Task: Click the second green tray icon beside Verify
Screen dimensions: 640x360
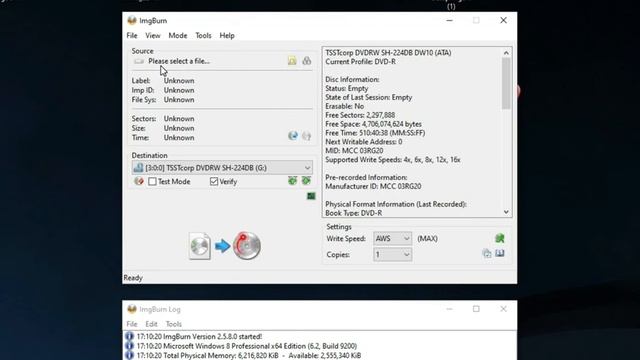Action: point(306,180)
